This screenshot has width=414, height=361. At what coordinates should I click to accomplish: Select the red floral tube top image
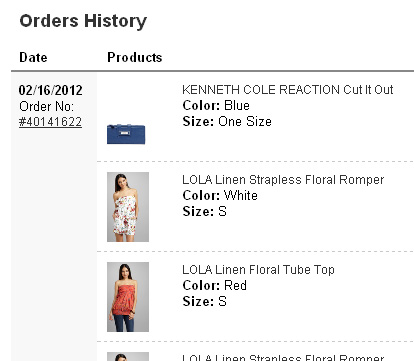point(128,297)
